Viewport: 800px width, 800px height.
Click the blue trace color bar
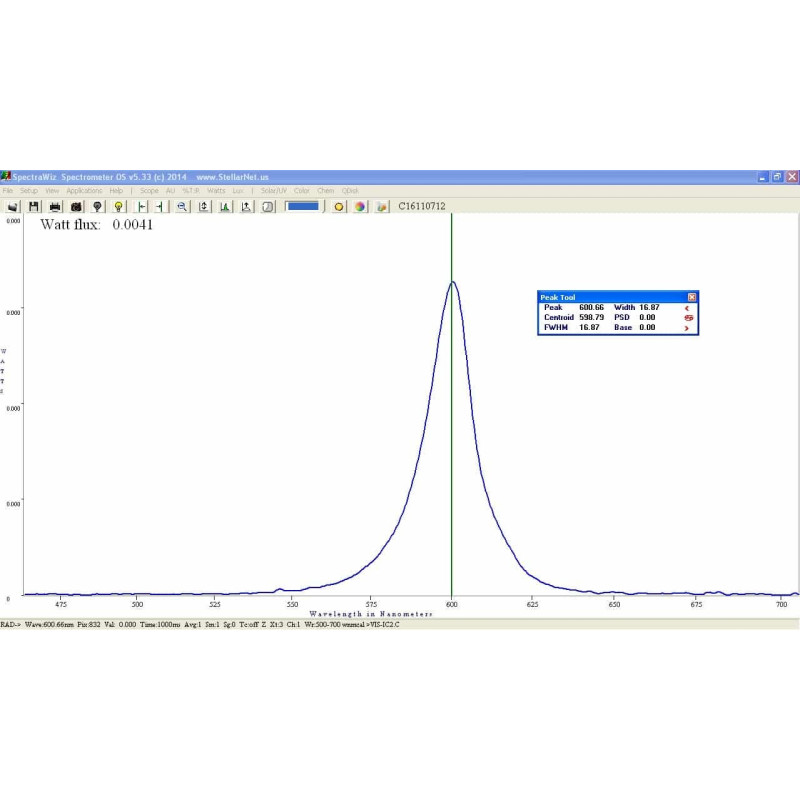(x=302, y=206)
